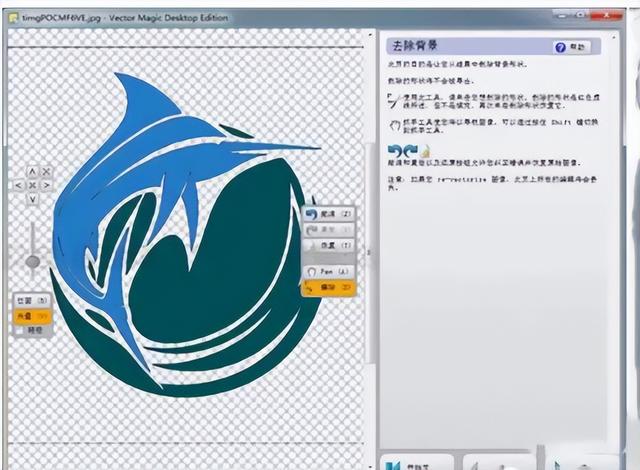This screenshot has width=640, height=470.
Task: Click the zoom slider handle
Action: click(33, 262)
